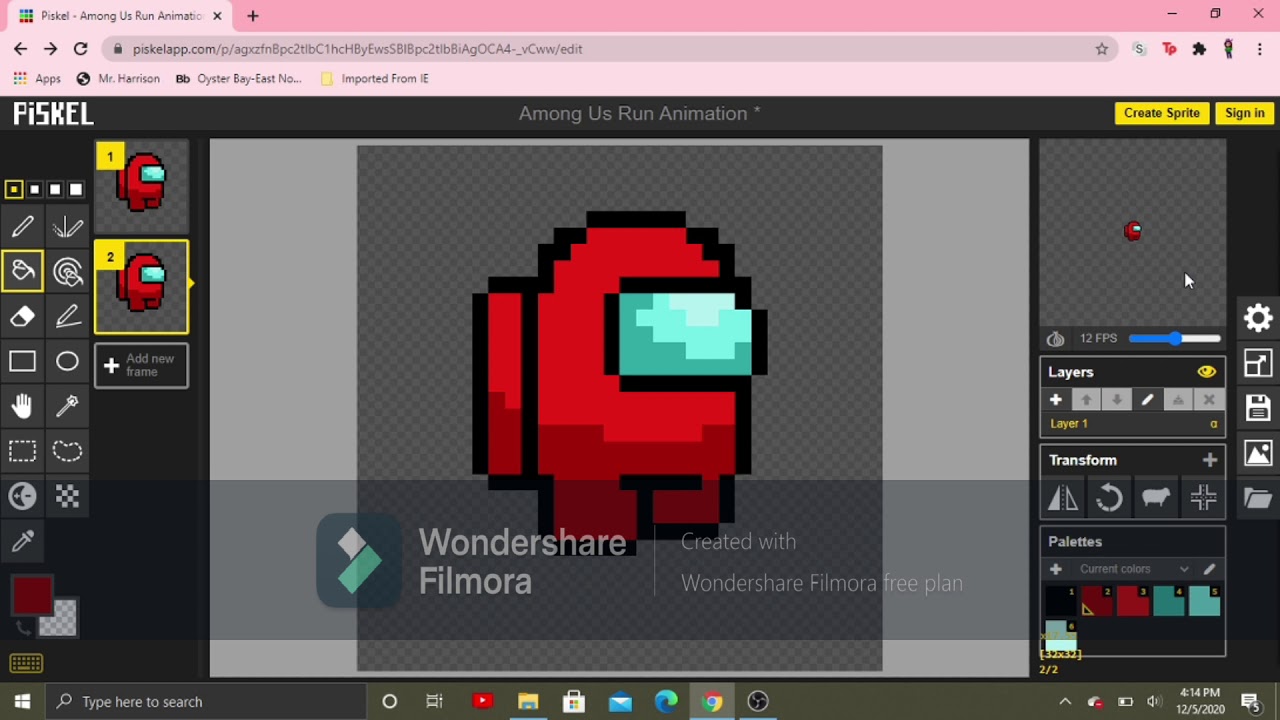
Task: Click the Clone to all frames sheep icon
Action: (x=1156, y=498)
